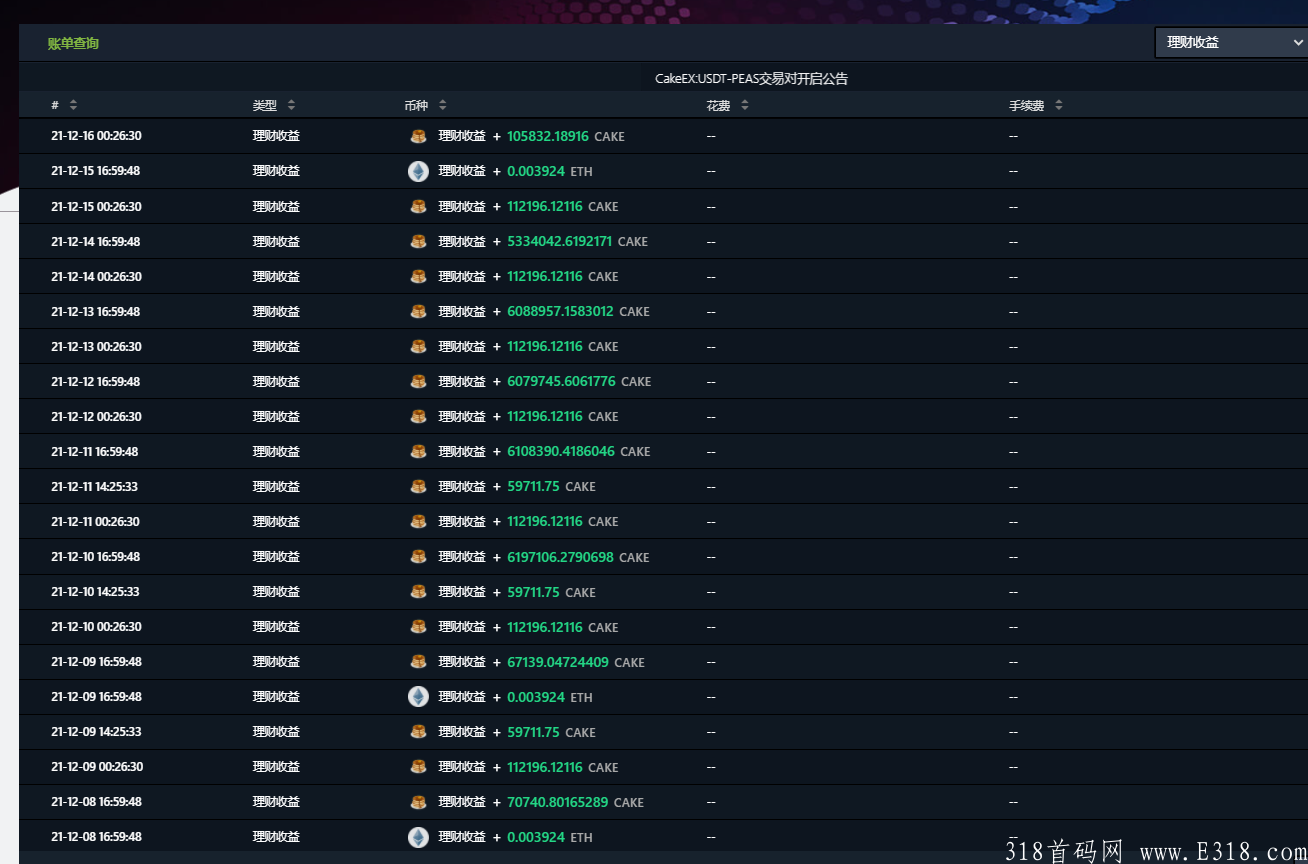Select the 21-12-13 00:26:30 record row
Screen dimensions: 1308x864
pos(663,346)
